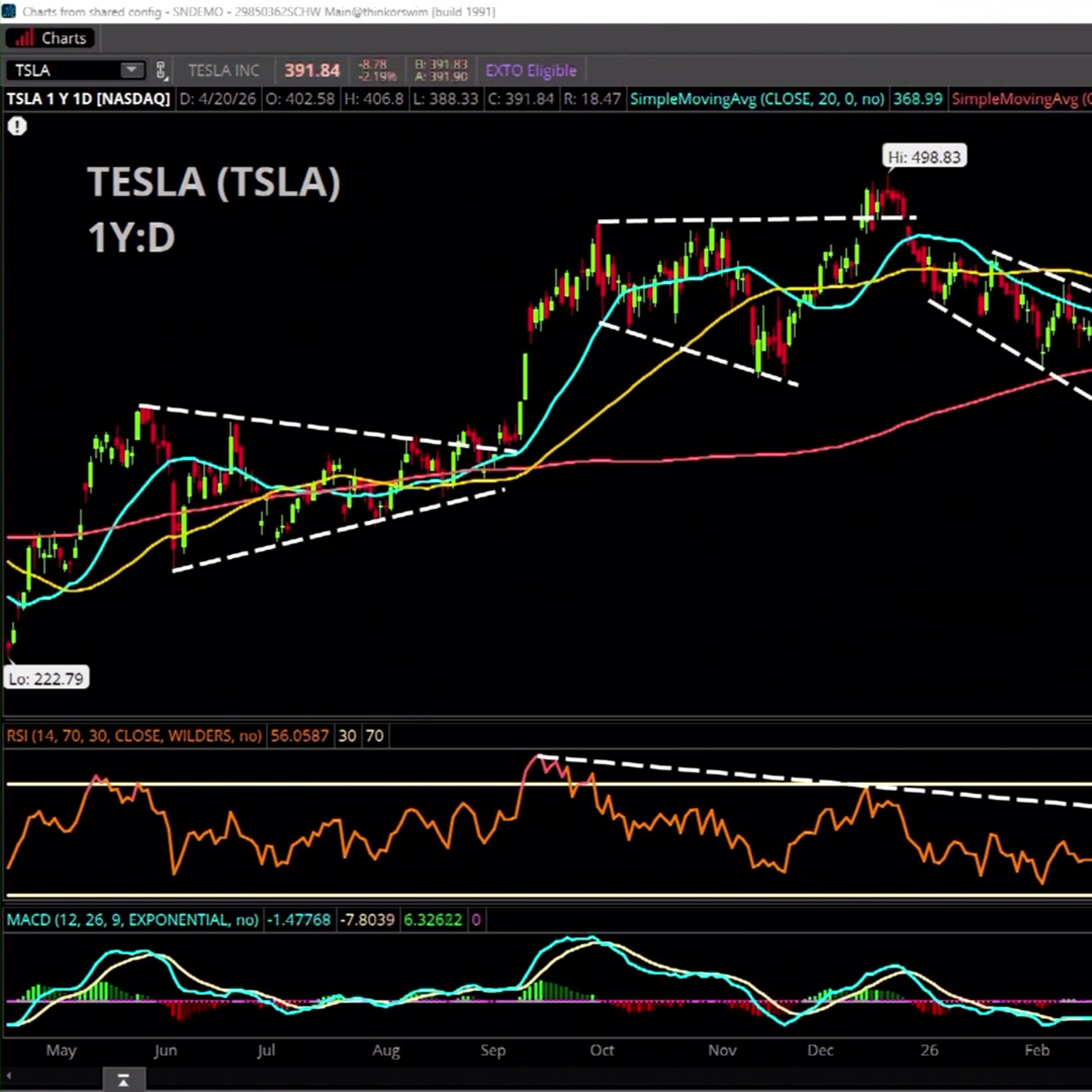Click the thinkorswim app icon in title bar
1092x1092 pixels.
point(9,11)
